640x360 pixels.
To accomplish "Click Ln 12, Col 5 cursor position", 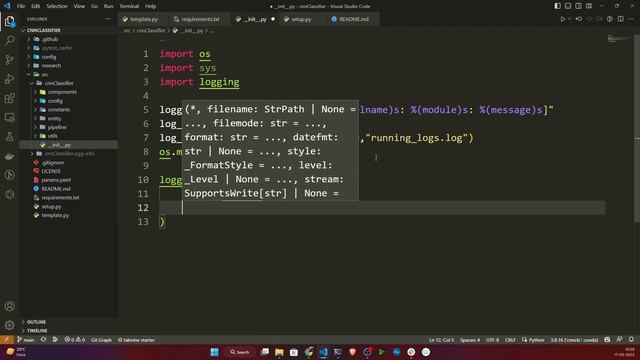I will tap(441, 340).
